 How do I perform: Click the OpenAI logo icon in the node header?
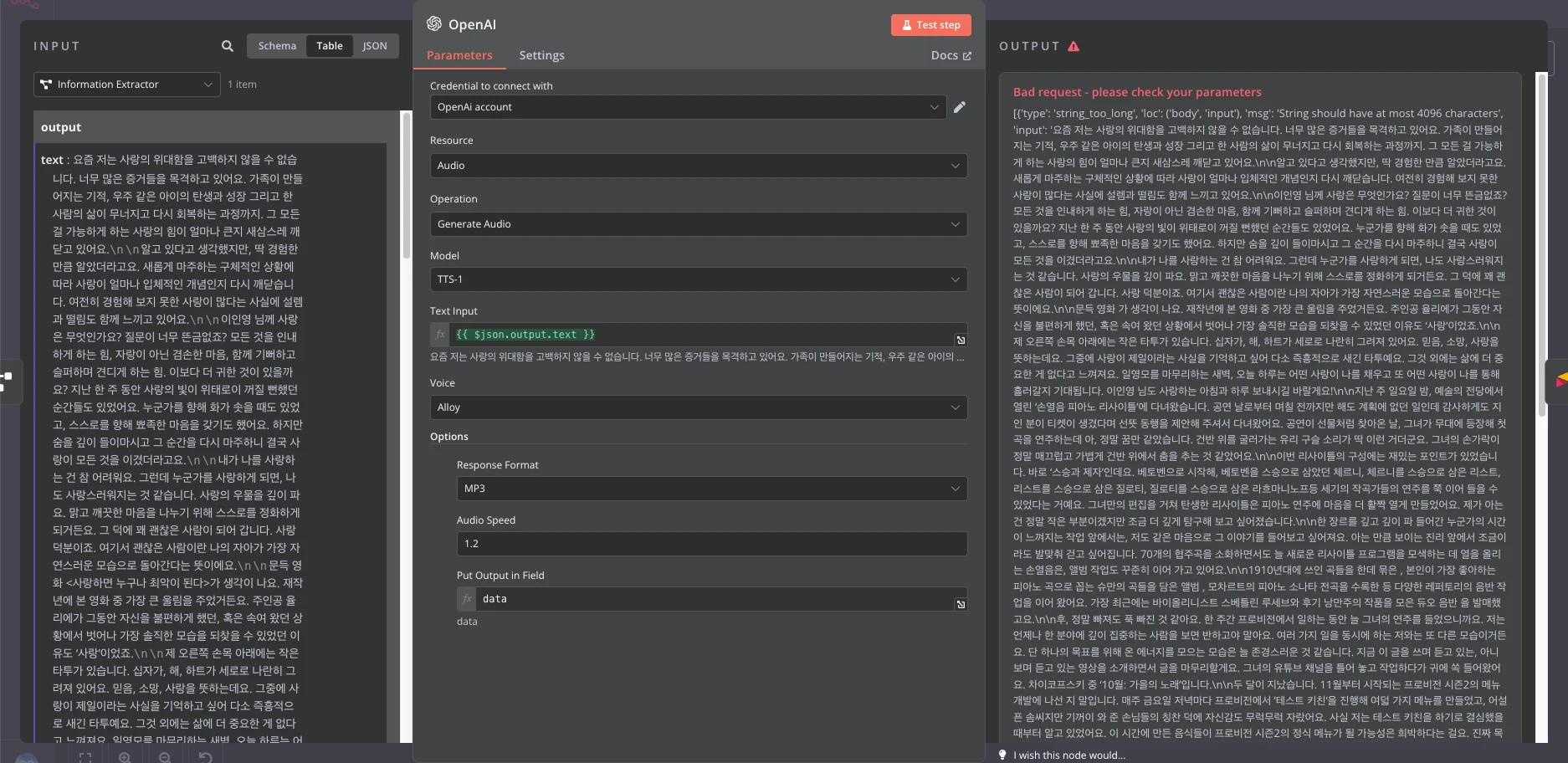[434, 23]
